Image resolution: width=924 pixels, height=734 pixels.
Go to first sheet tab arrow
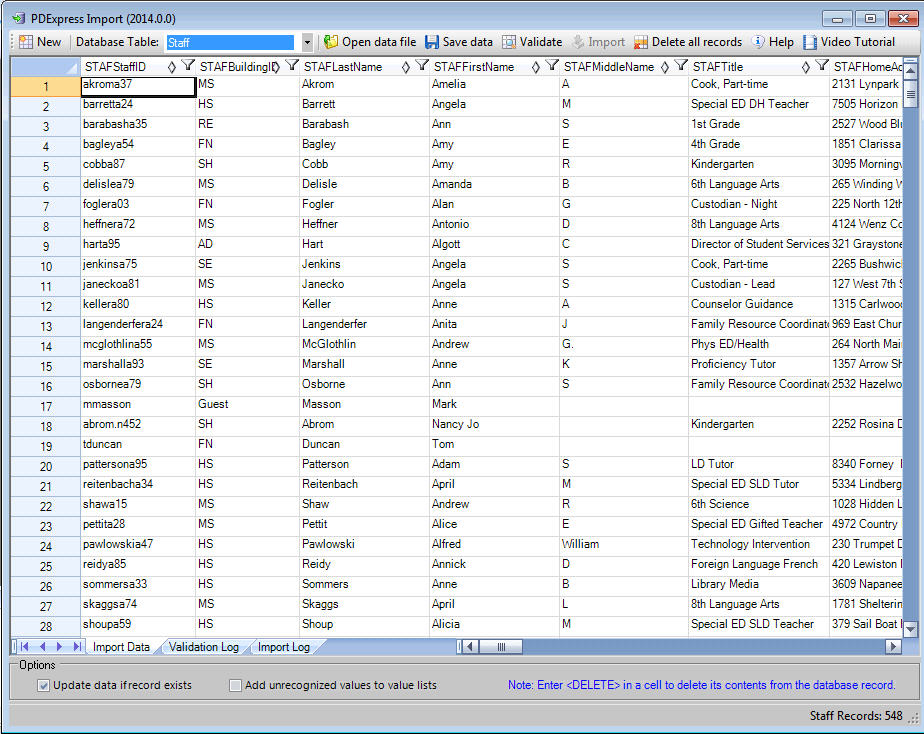pyautogui.click(x=24, y=647)
